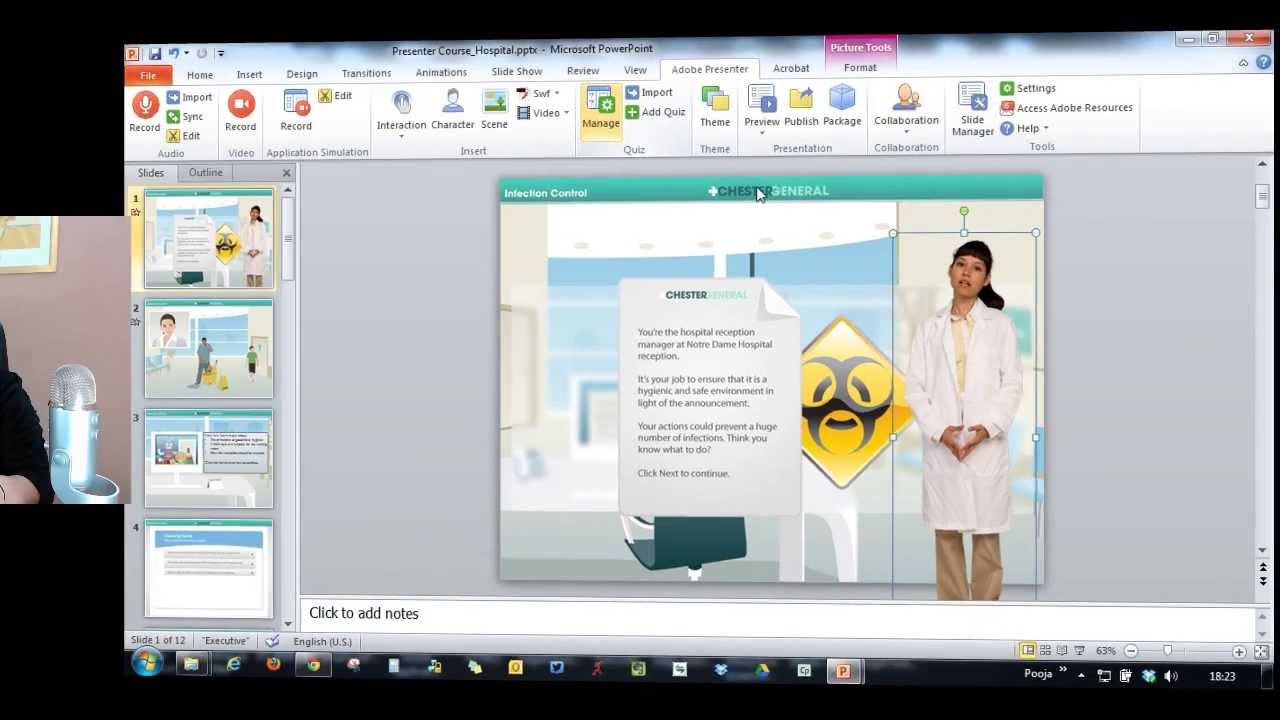Viewport: 1280px width, 720px height.
Task: Select slide 4 thumbnail
Action: click(208, 568)
